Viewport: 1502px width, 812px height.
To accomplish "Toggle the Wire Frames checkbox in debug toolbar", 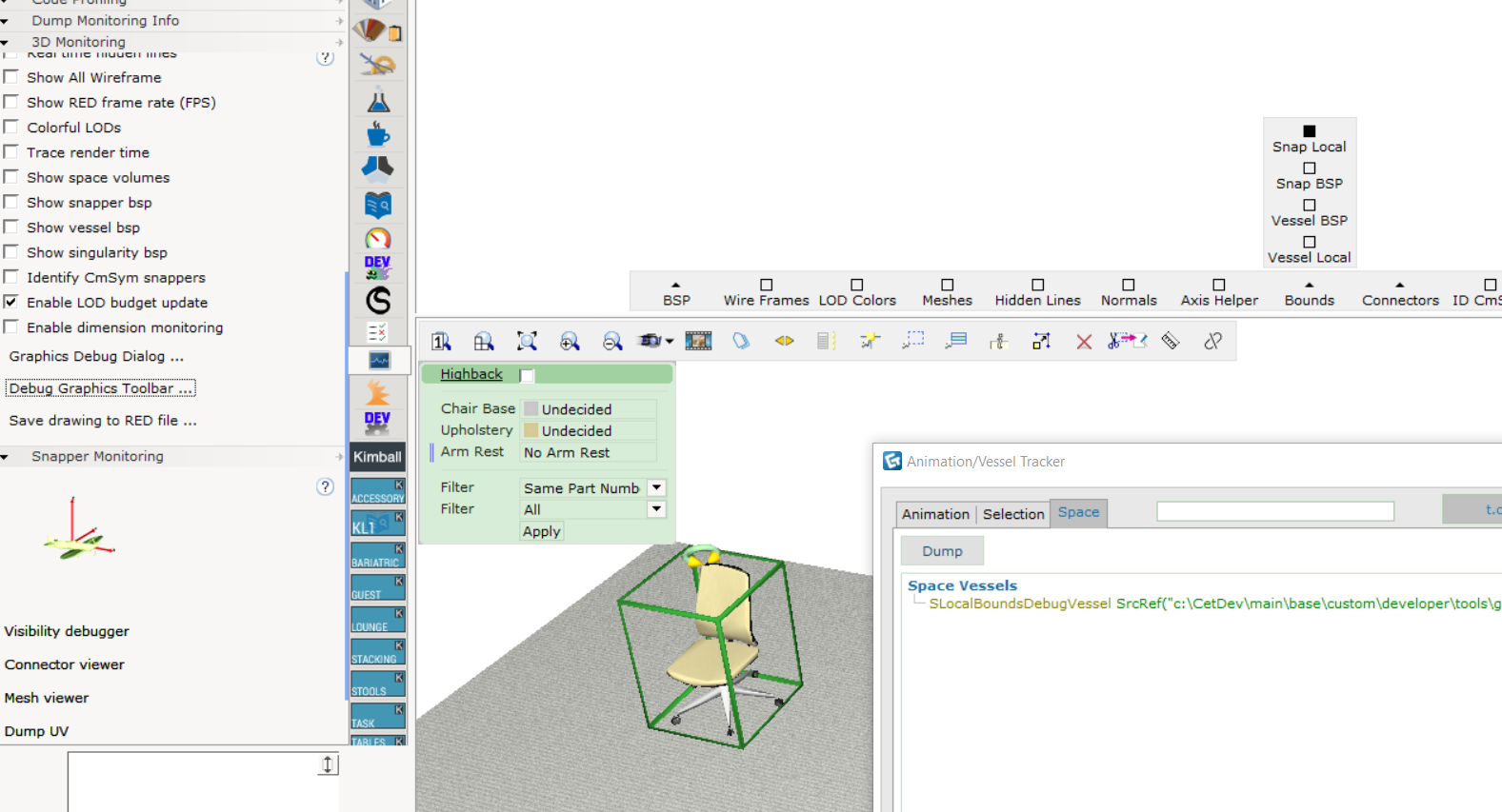I will point(767,285).
